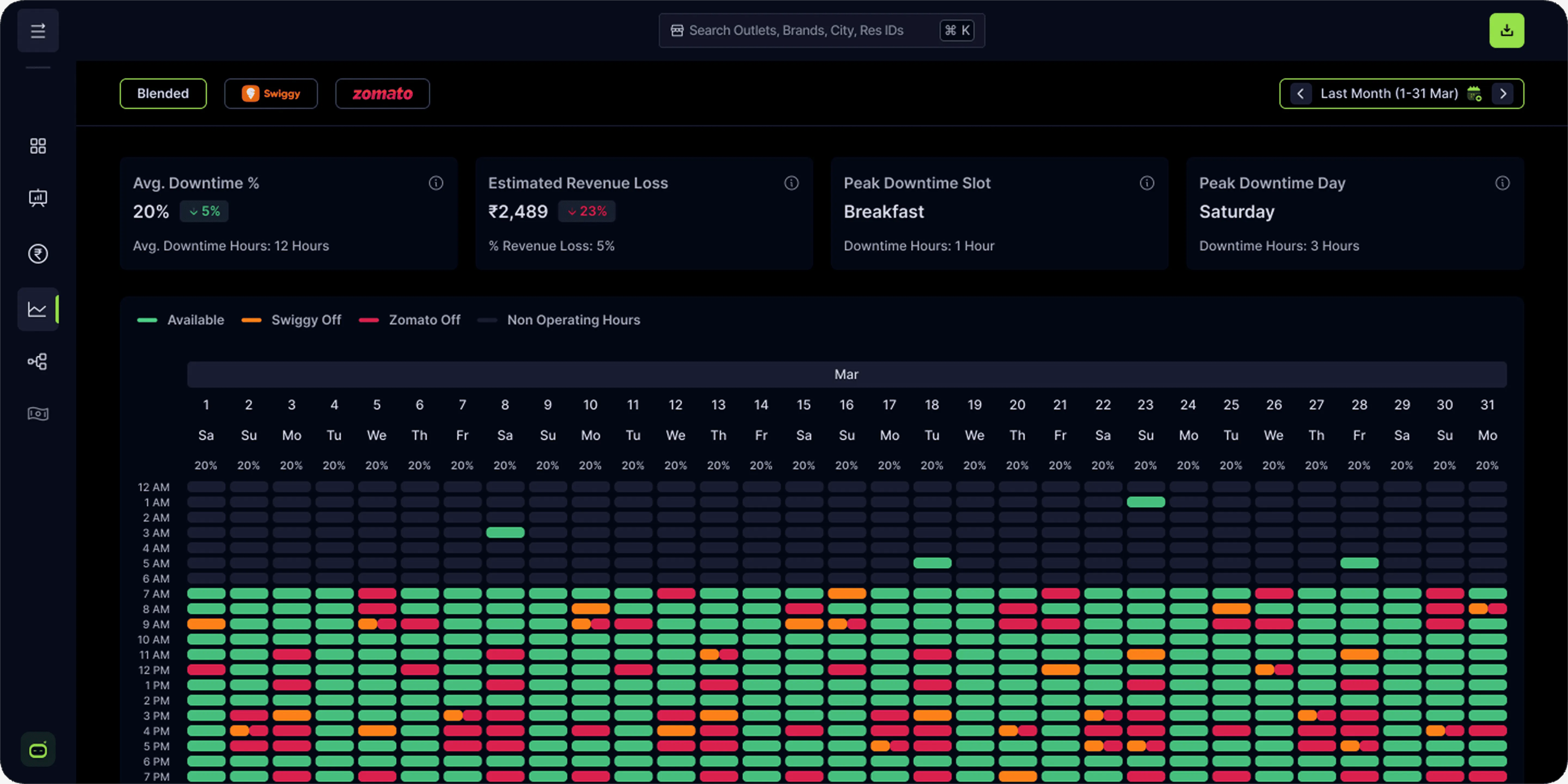Show info for Peak Downtime Day card
1568x784 pixels.
click(1502, 183)
